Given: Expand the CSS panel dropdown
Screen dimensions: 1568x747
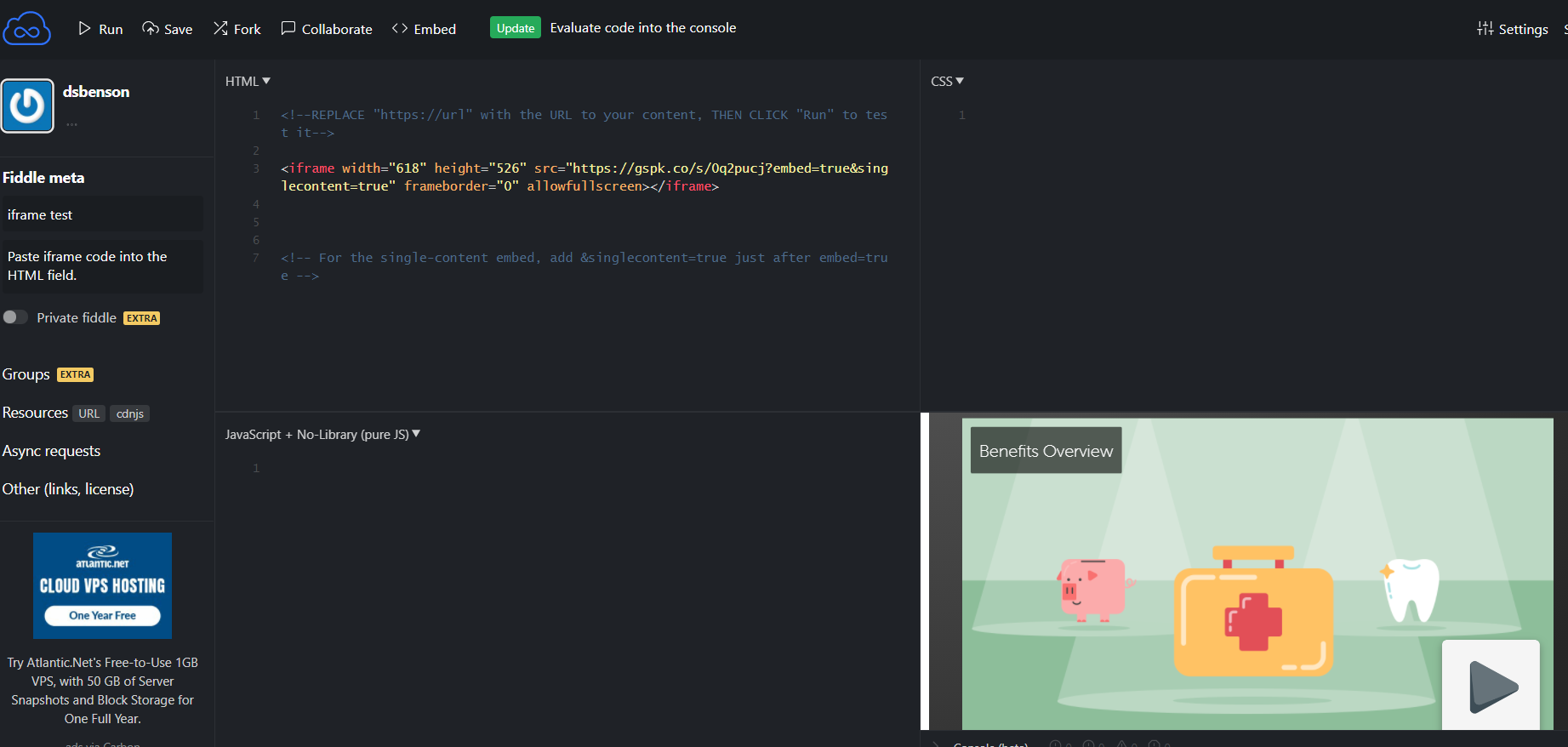Looking at the screenshot, I should (947, 81).
